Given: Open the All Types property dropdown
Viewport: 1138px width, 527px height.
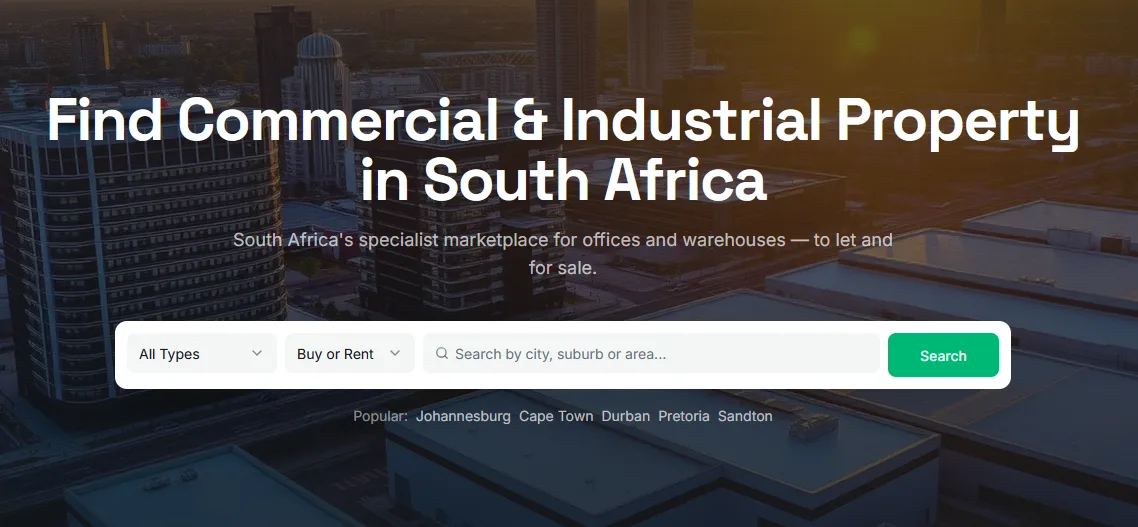Looking at the screenshot, I should pos(201,354).
